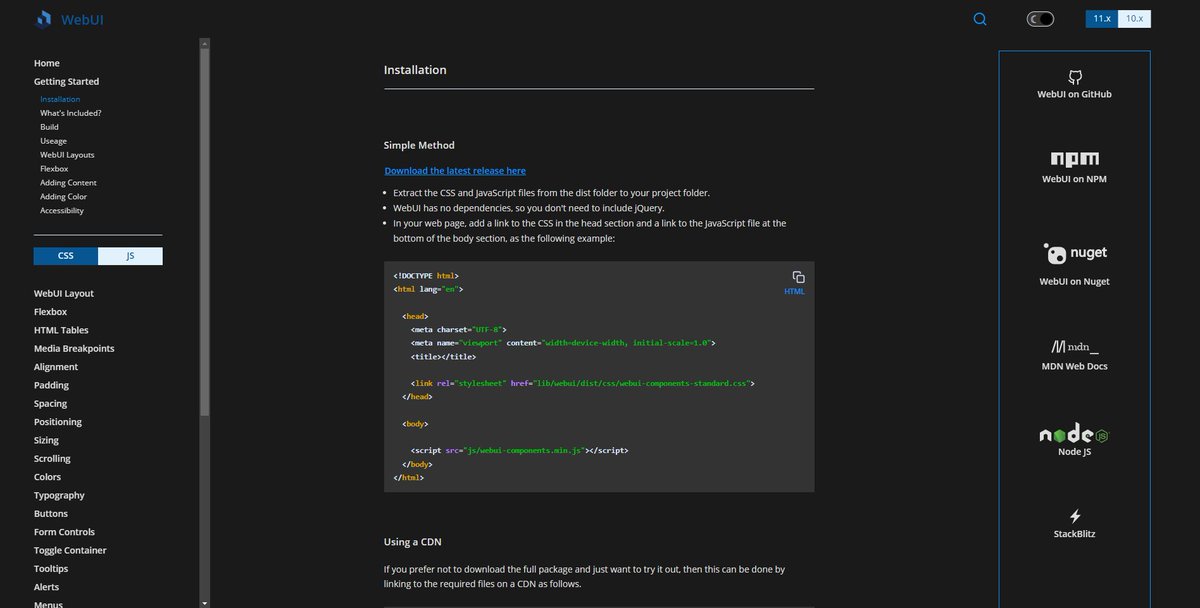Open the StackBlitz lightning icon
Image resolution: width=1200 pixels, height=608 pixels.
click(x=1075, y=517)
